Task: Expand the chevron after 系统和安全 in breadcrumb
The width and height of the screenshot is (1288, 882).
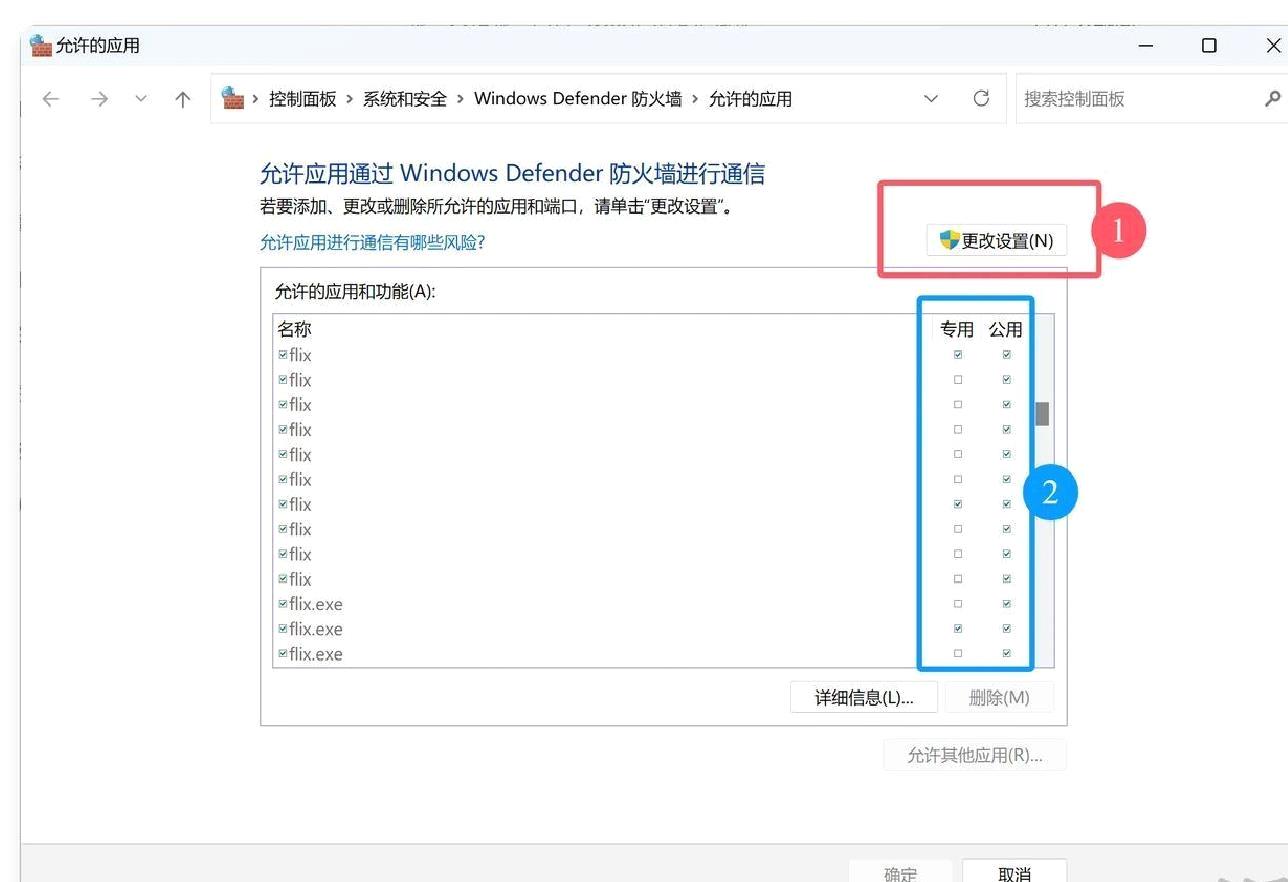Action: pyautogui.click(x=460, y=99)
